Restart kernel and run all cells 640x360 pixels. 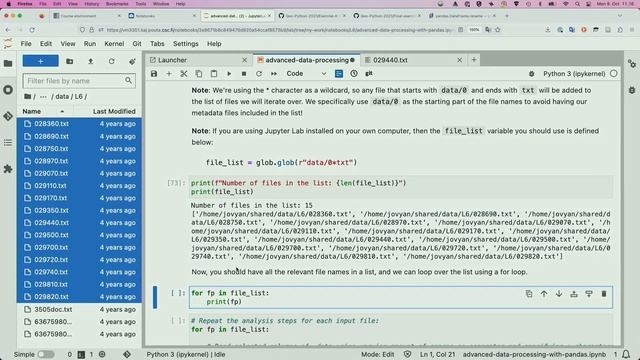pyautogui.click(x=274, y=74)
